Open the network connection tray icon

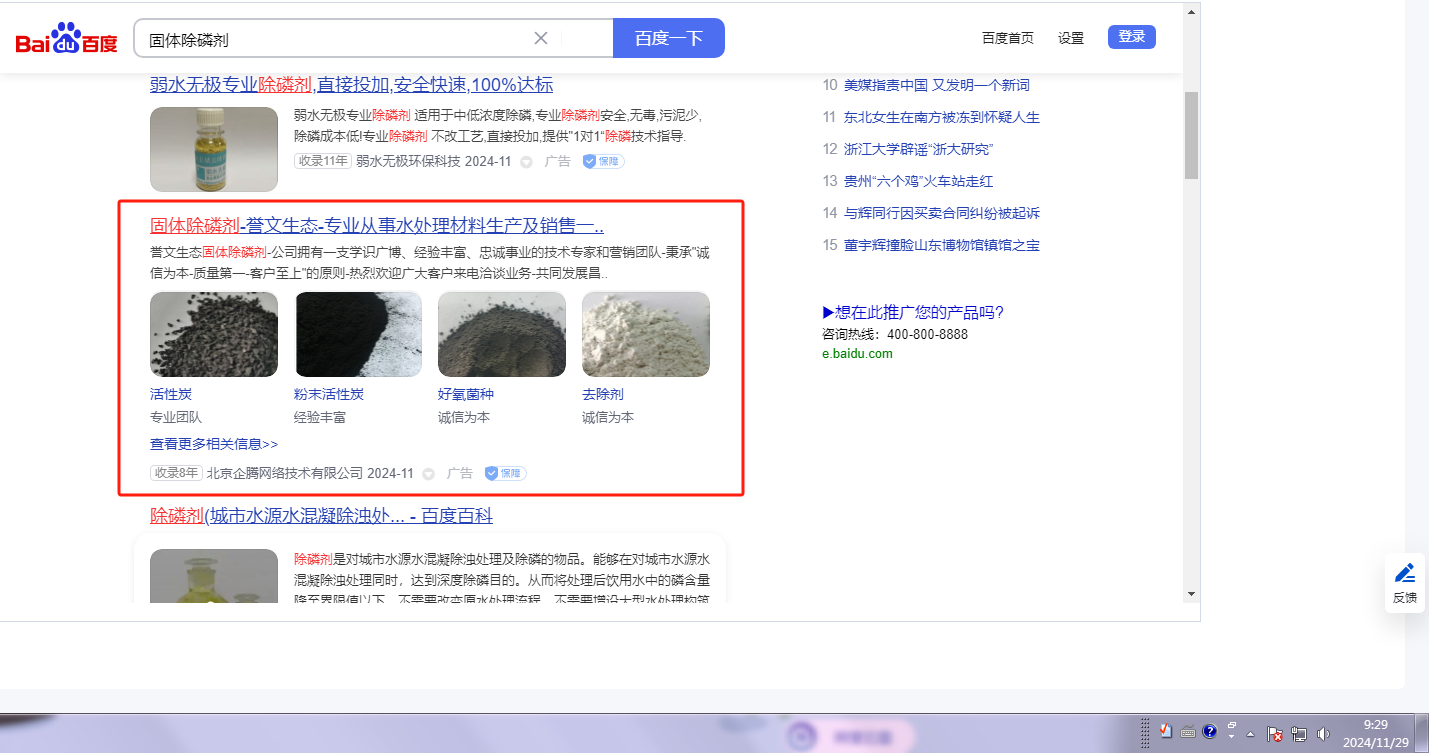[1299, 733]
